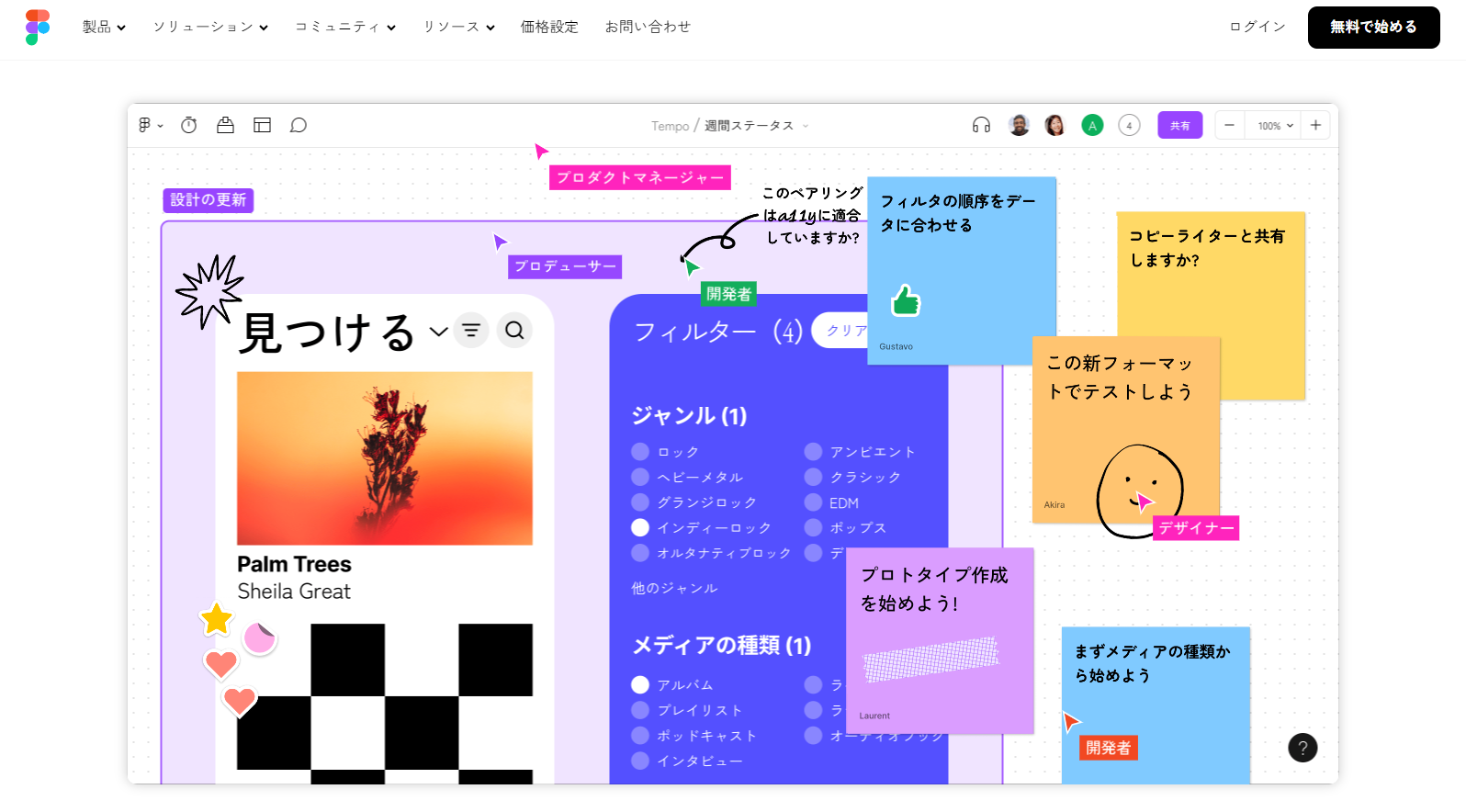Select the ロック genre radio option
Image resolution: width=1466 pixels, height=812 pixels.
click(640, 452)
